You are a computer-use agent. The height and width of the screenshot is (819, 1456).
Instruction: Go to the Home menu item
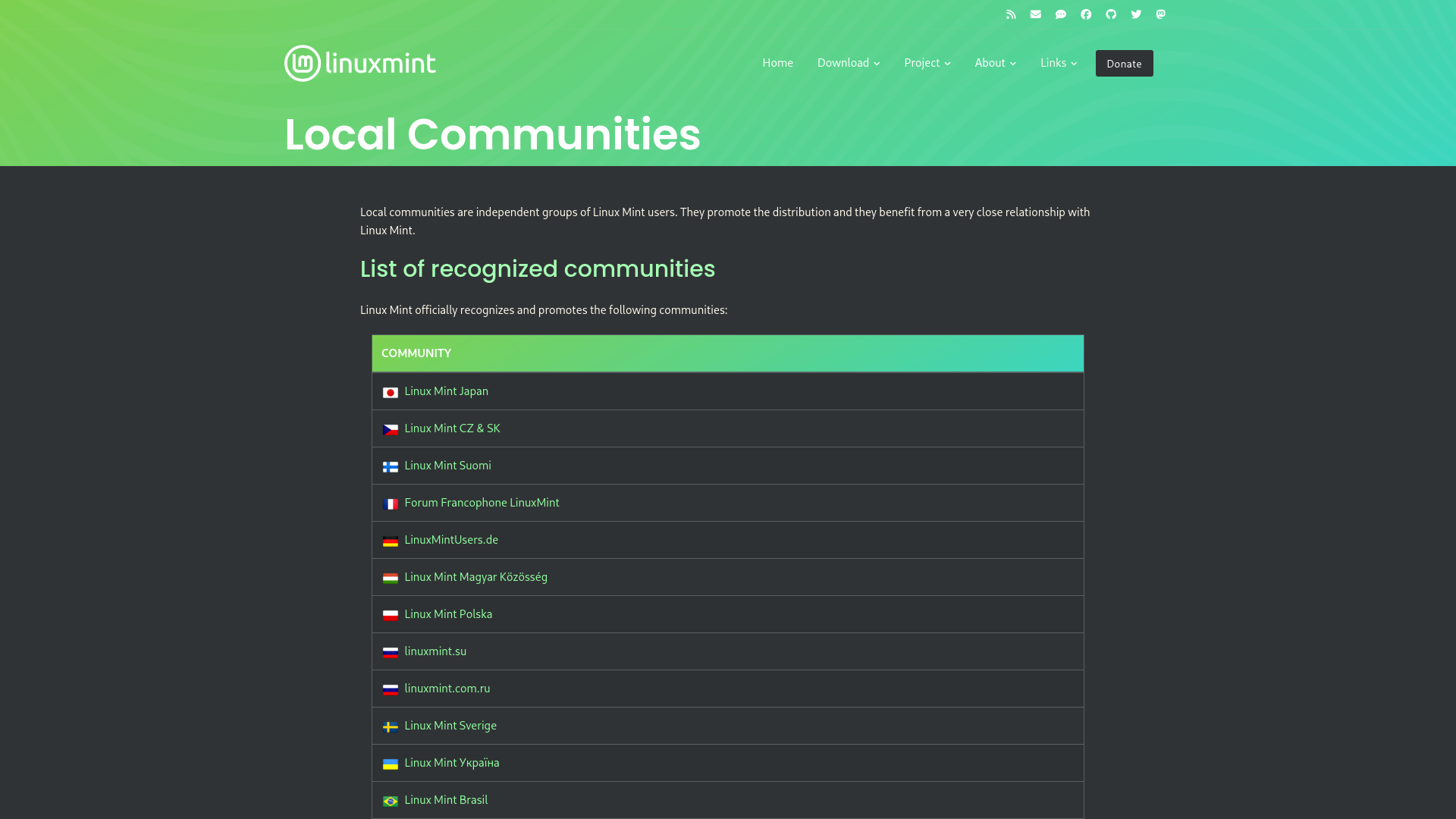pos(777,63)
